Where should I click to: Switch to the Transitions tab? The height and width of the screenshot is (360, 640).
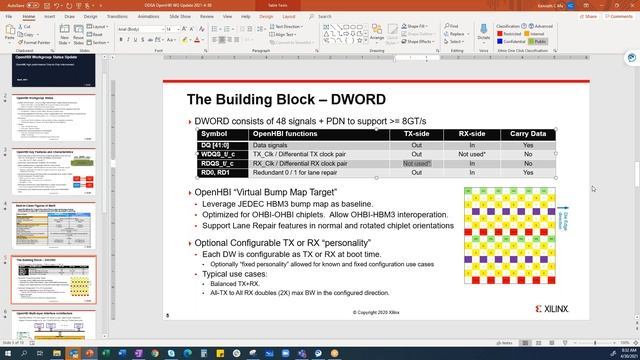click(117, 16)
